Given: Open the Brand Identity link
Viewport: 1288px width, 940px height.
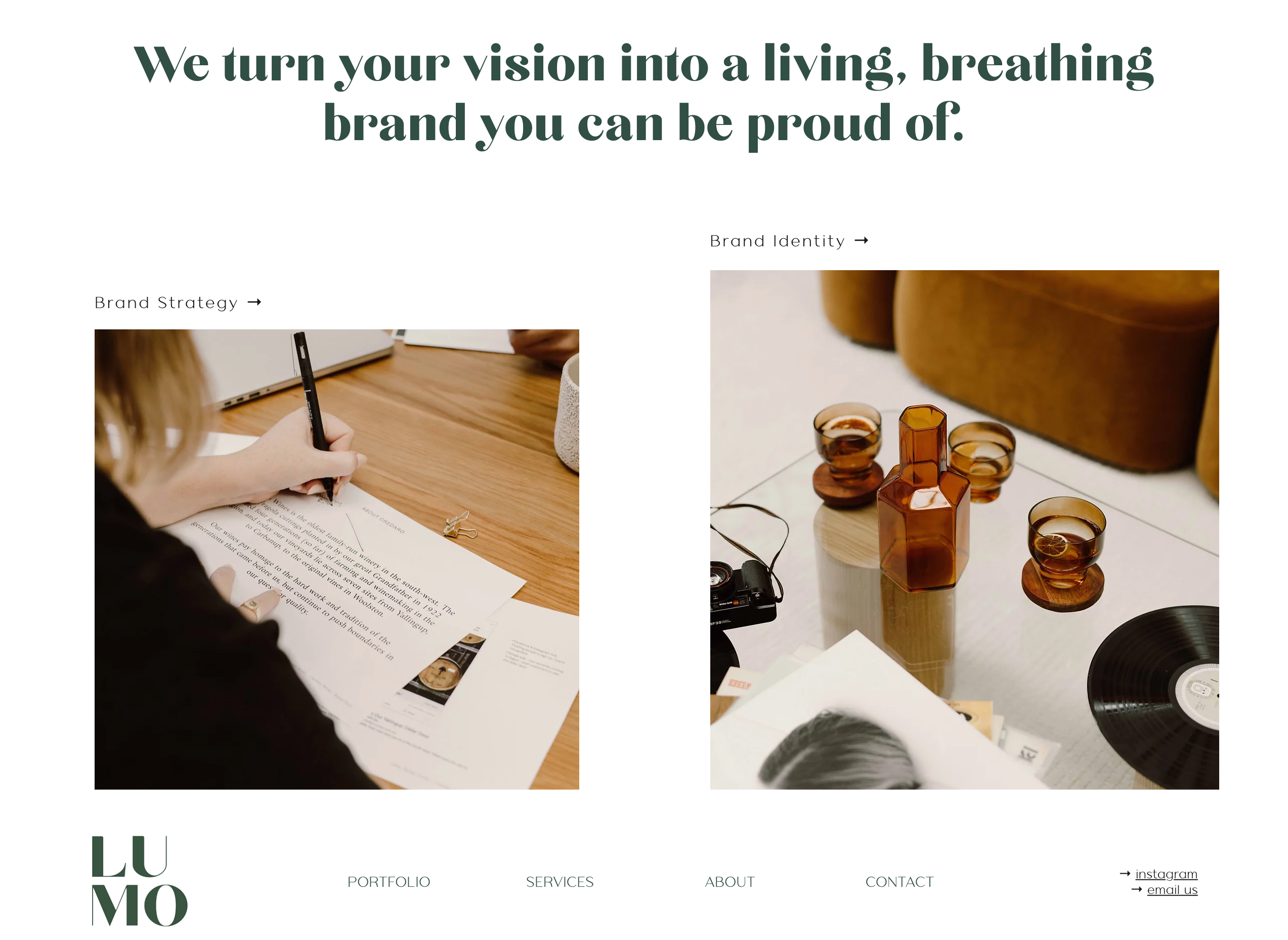Looking at the screenshot, I should (777, 241).
